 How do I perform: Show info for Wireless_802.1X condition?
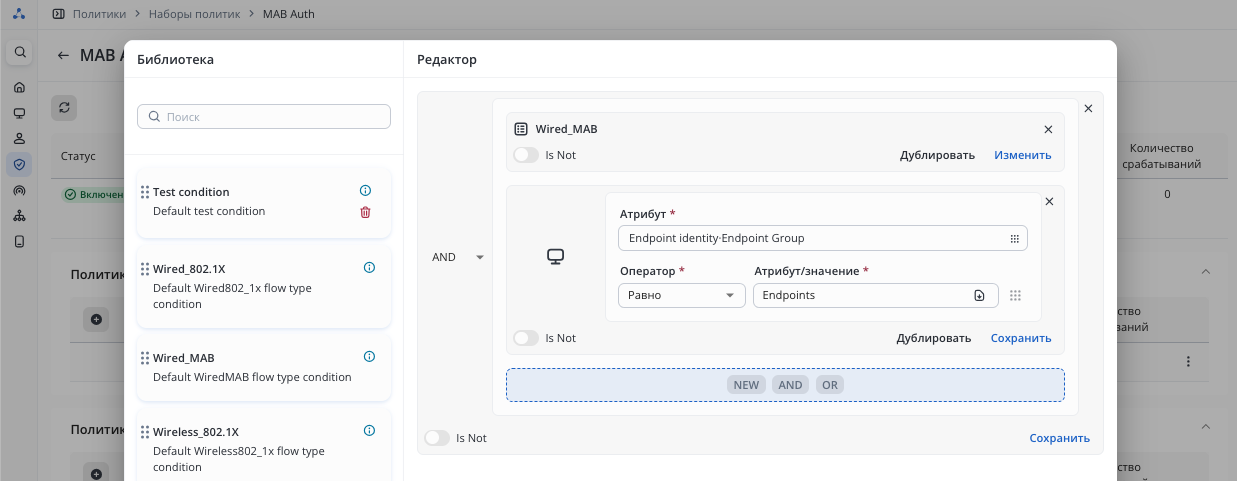point(369,431)
